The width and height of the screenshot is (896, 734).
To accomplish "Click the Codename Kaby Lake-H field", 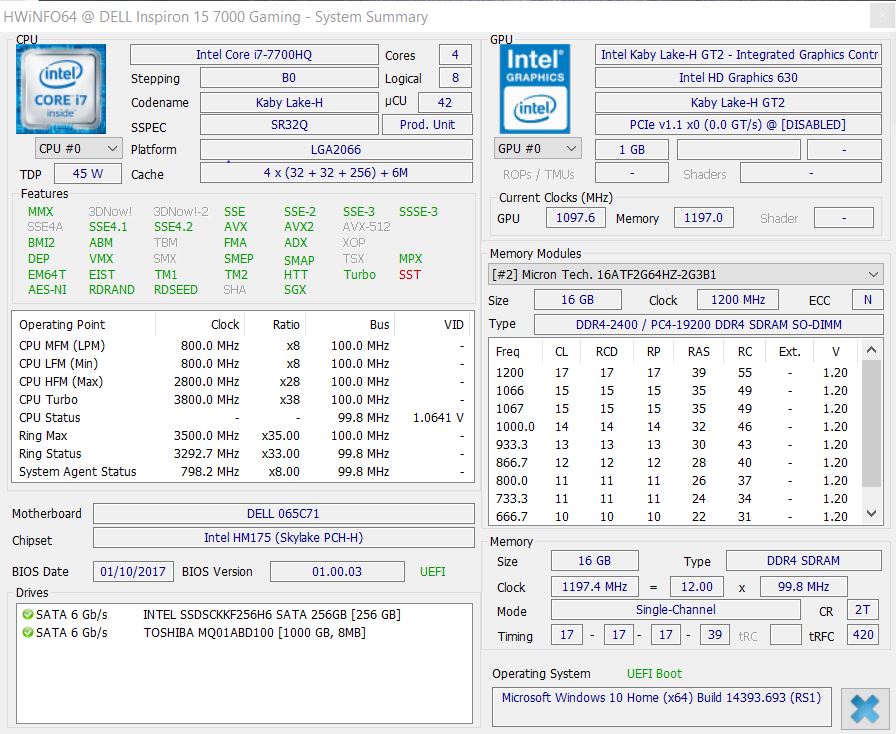I will [x=289, y=102].
